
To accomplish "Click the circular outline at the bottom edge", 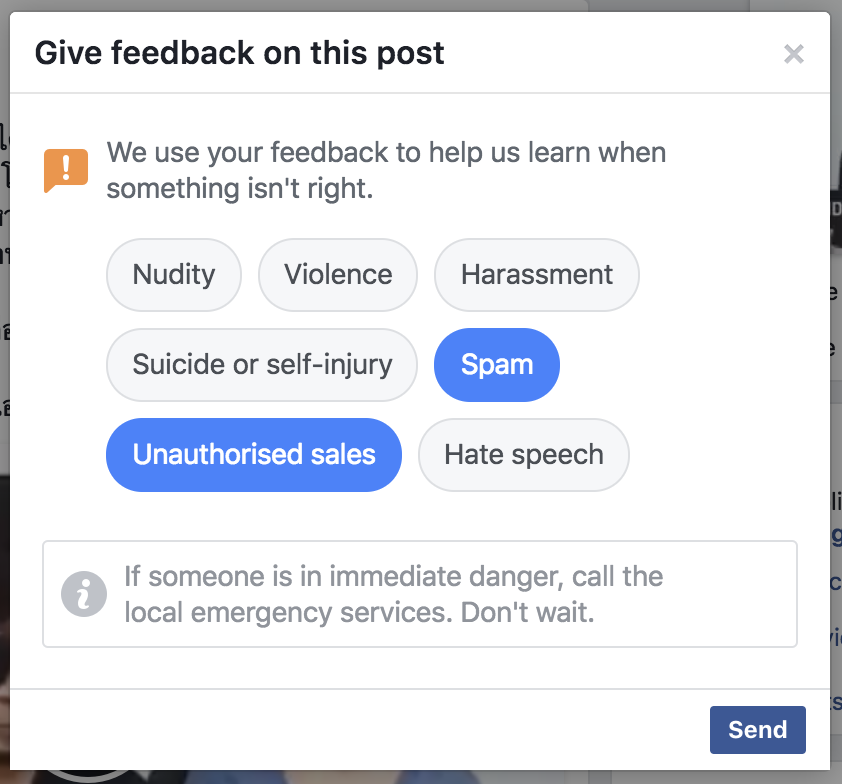I will pos(90,776).
